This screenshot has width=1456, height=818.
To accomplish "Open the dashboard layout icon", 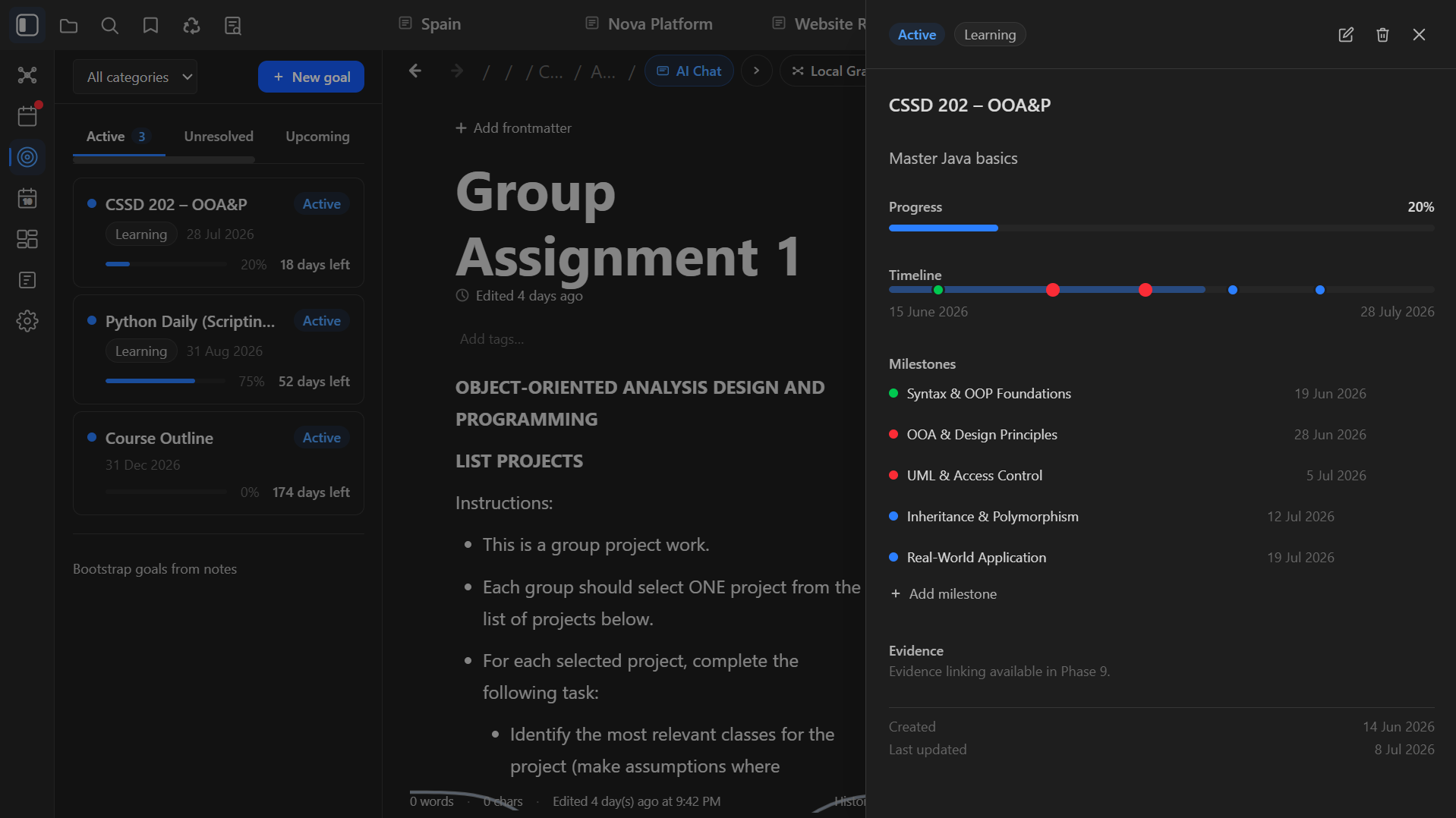I will 27,239.
